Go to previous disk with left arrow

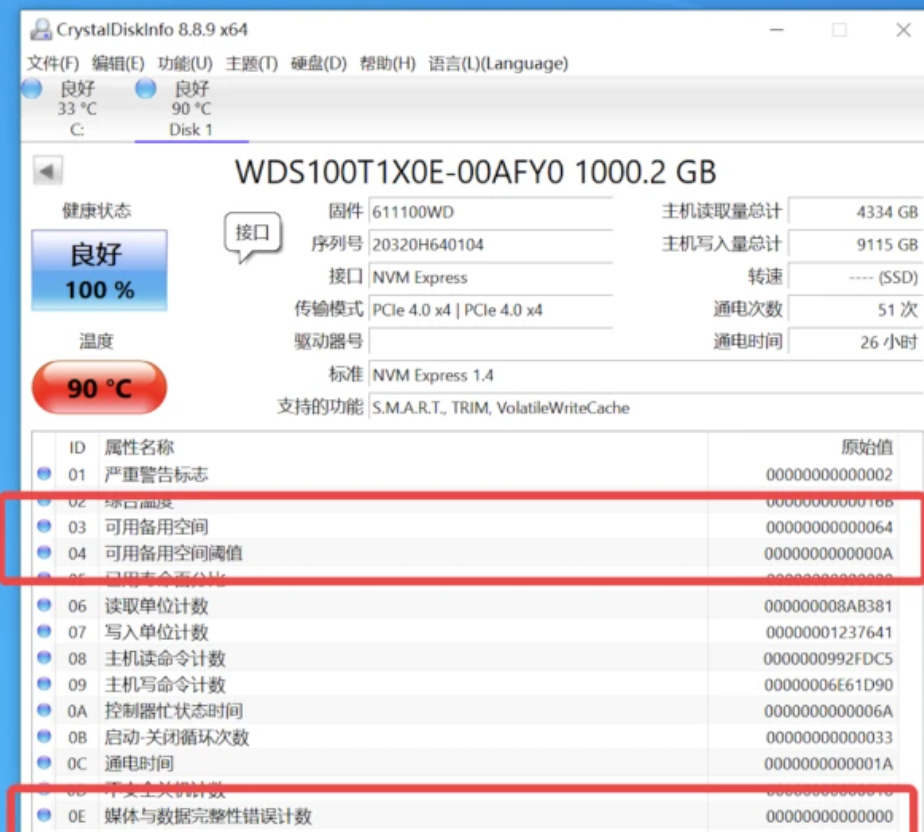click(48, 171)
